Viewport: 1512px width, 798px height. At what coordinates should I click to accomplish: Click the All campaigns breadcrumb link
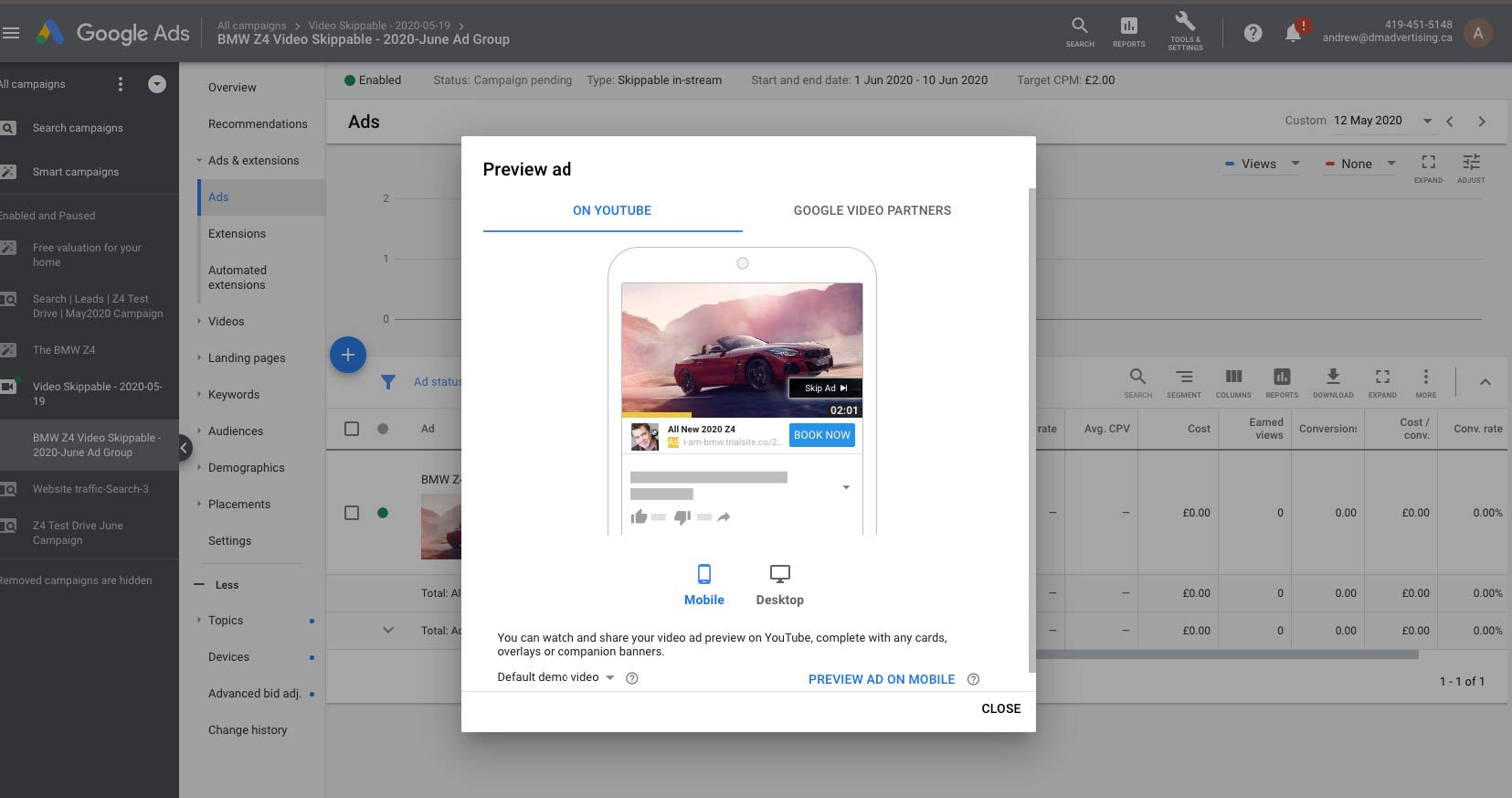[x=251, y=26]
